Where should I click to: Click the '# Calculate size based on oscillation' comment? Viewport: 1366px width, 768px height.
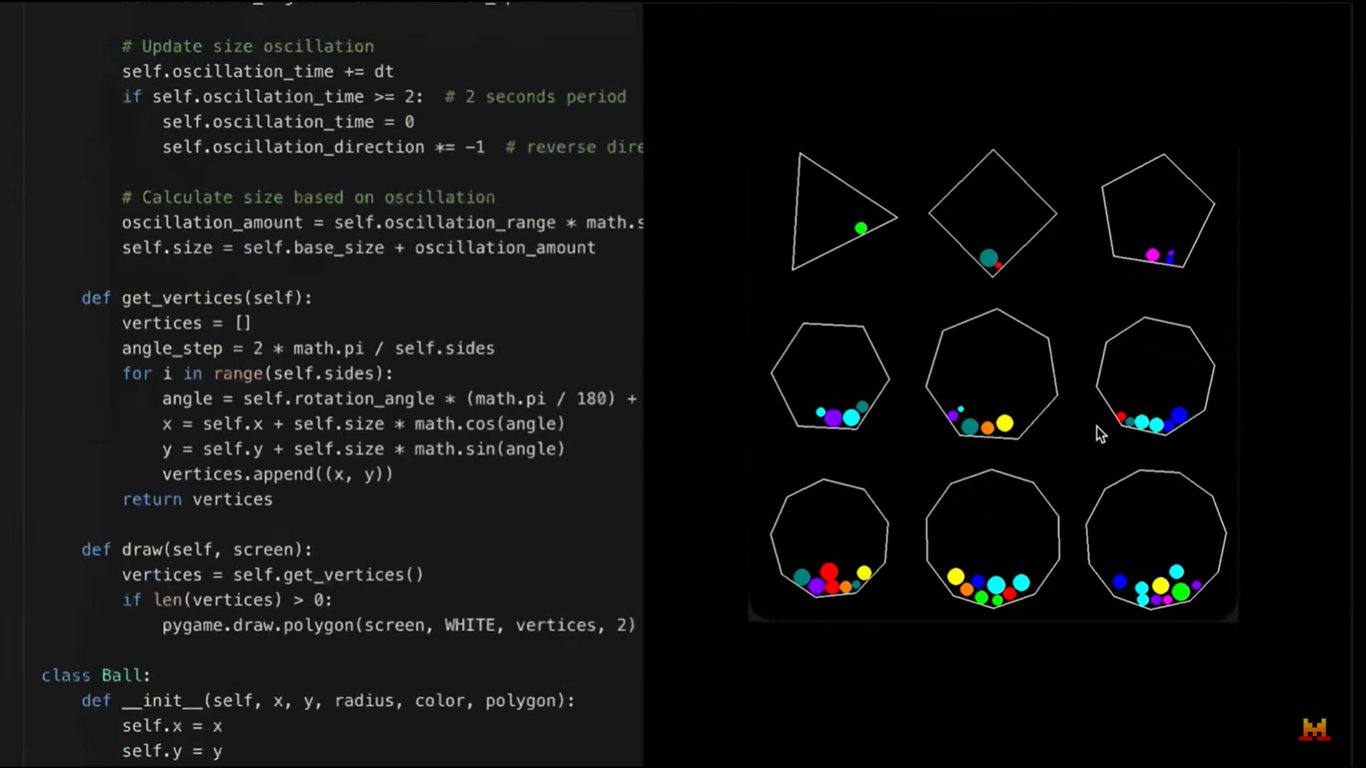click(308, 197)
